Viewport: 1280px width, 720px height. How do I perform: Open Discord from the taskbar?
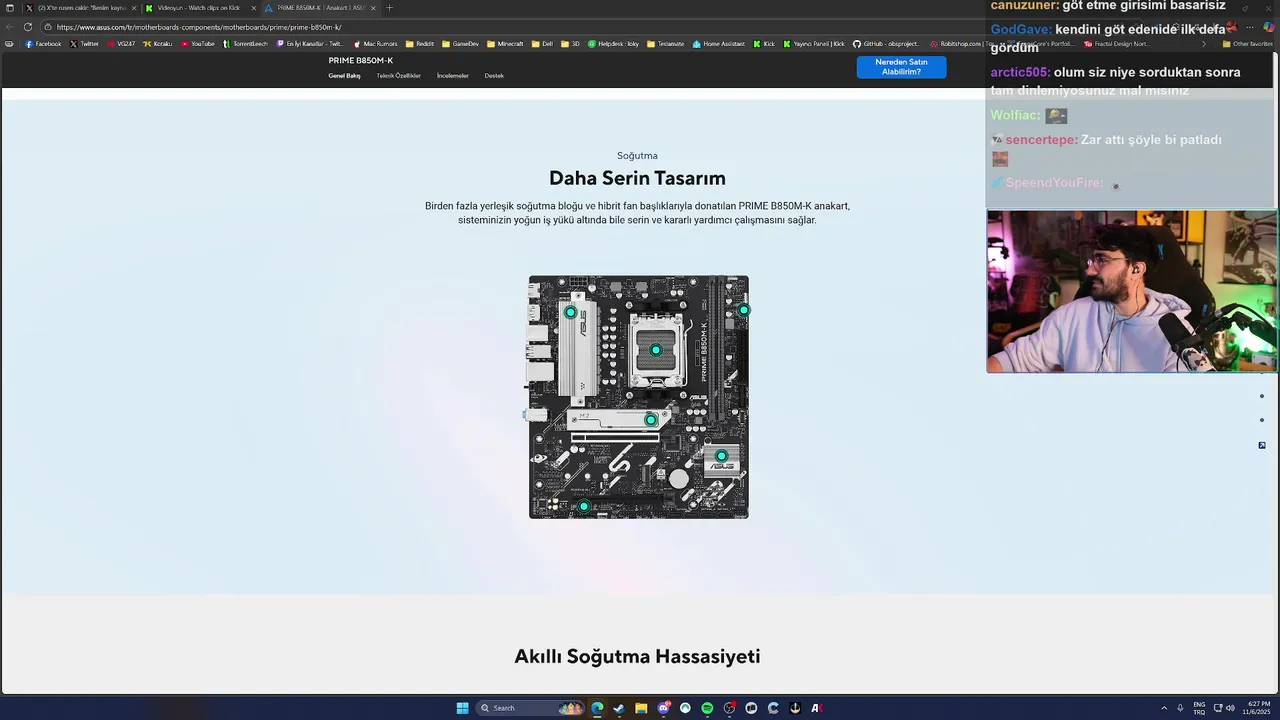pyautogui.click(x=663, y=708)
